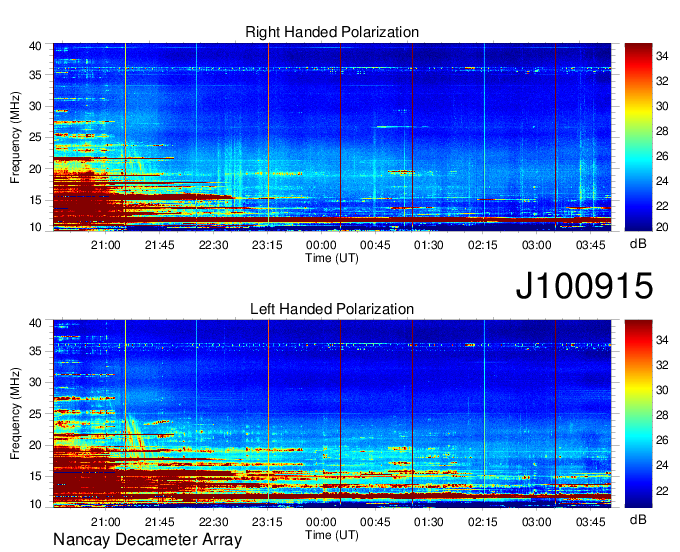Screen dimensions: 680x552
Task: Click the 22:30 time tick under Left Handed plot
Action: click(213, 522)
